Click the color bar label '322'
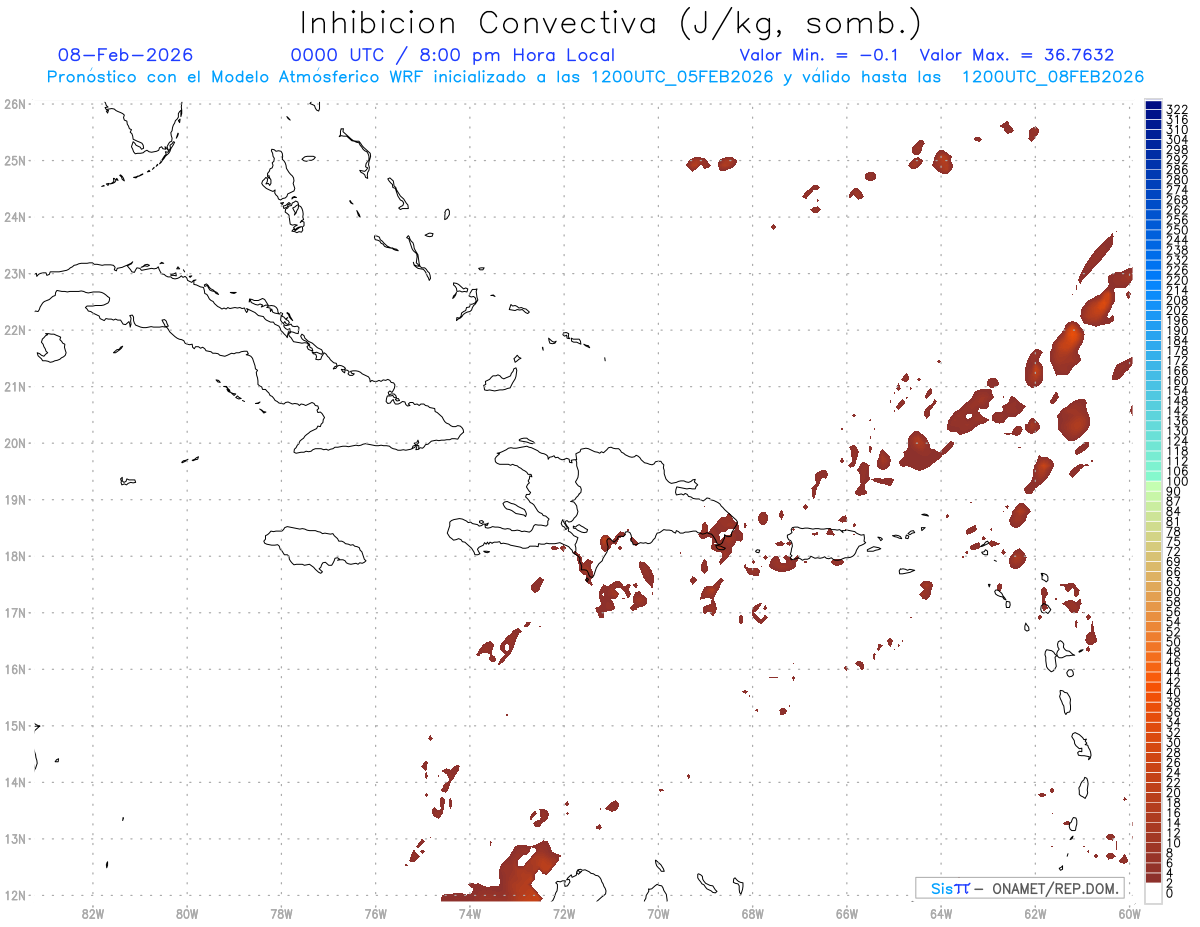1200x927 pixels. 1177,109
